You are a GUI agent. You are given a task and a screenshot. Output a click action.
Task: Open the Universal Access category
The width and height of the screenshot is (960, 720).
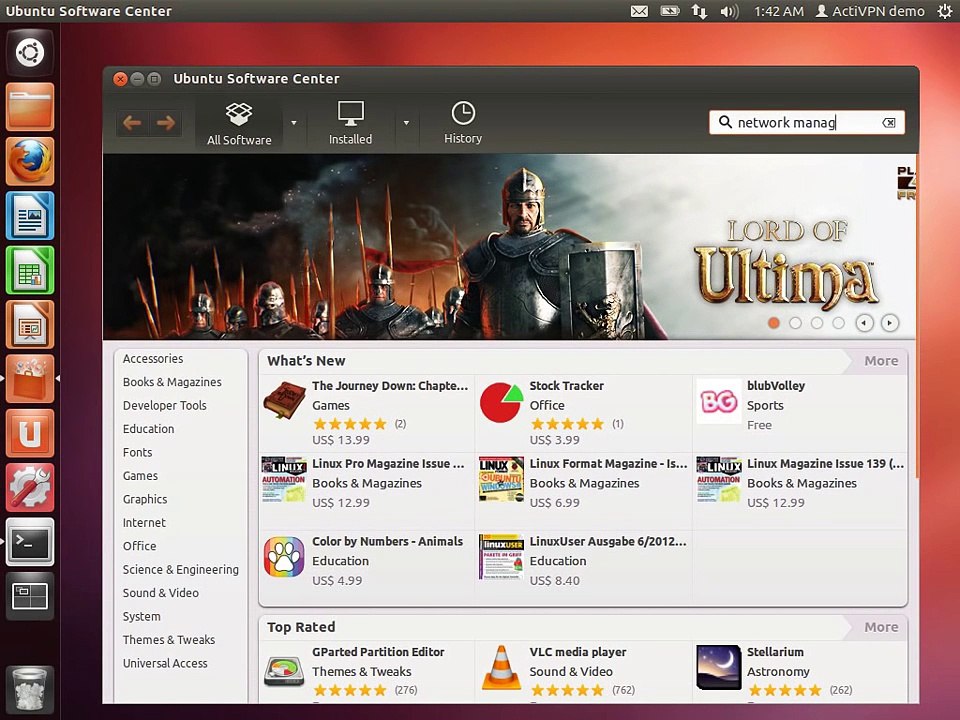click(x=165, y=663)
